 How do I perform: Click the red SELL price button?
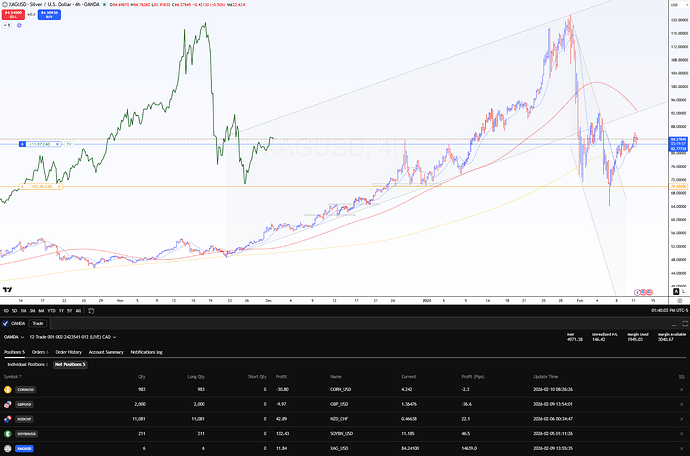coord(13,15)
